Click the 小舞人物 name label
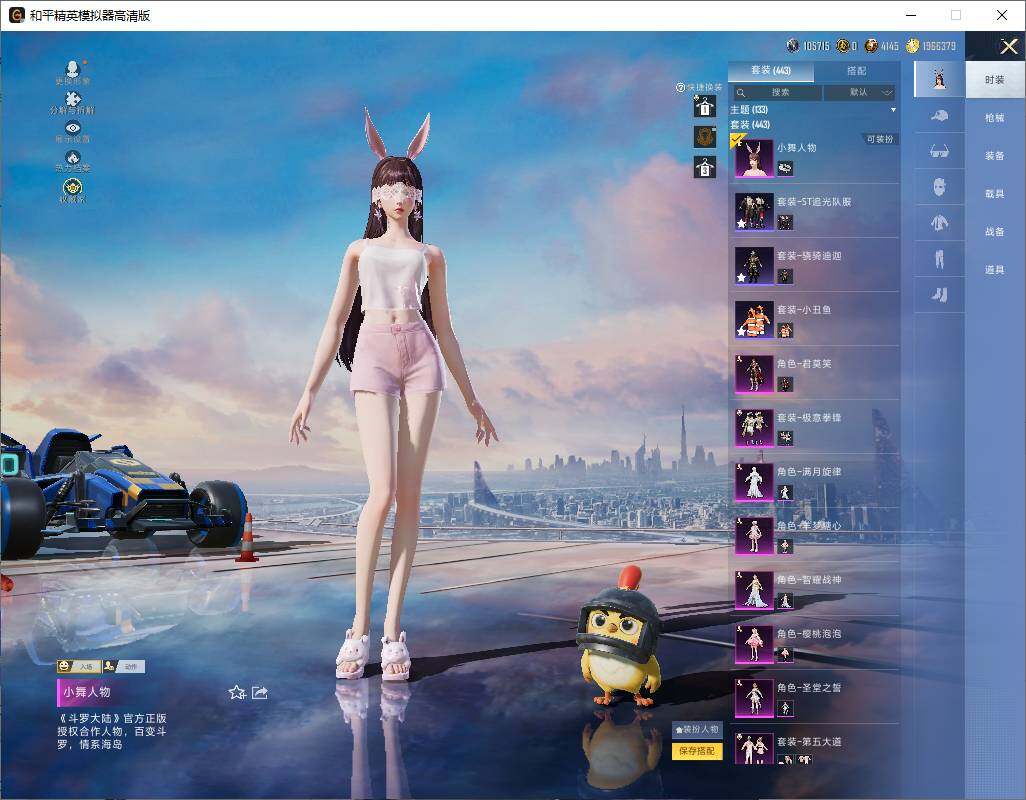 (87, 691)
